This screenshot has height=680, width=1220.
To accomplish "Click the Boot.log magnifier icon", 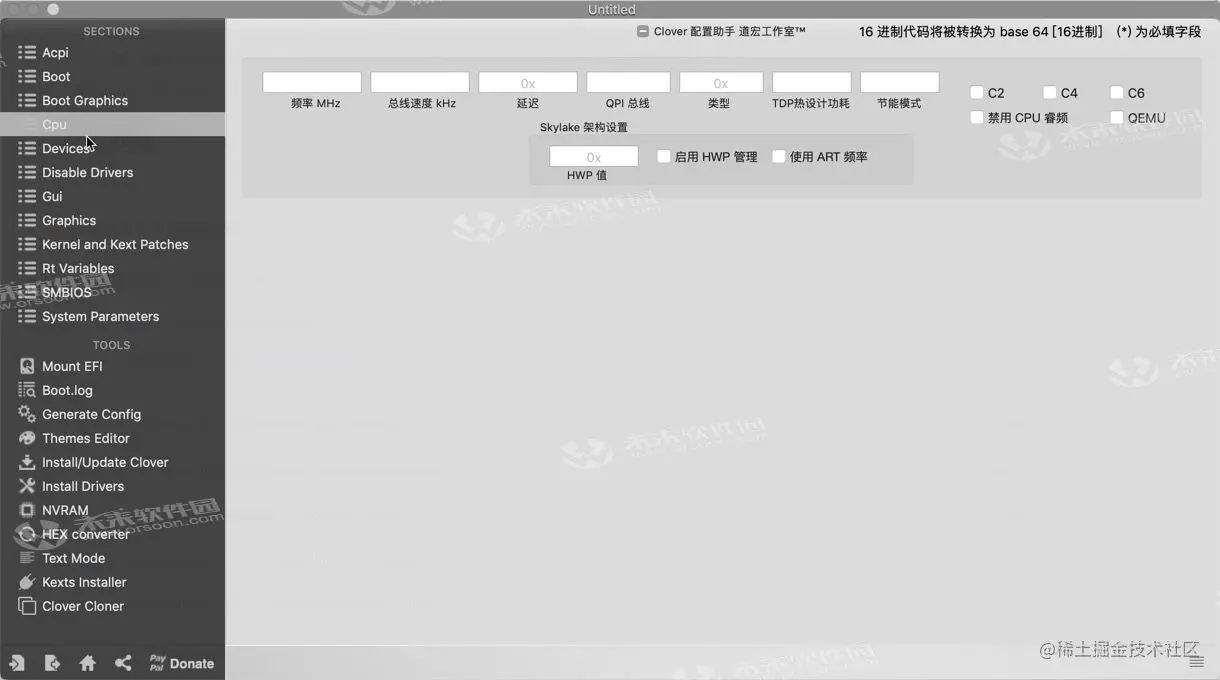I will (x=27, y=390).
